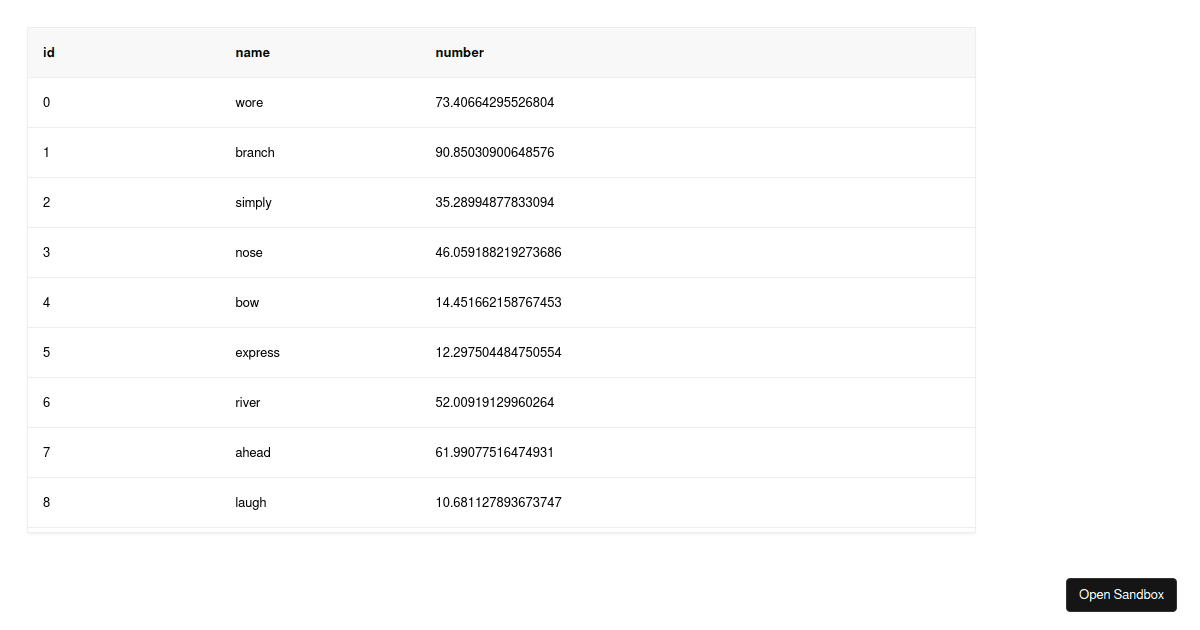Image resolution: width=1200 pixels, height=630 pixels.
Task: Select the row named nose
Action: 249,252
